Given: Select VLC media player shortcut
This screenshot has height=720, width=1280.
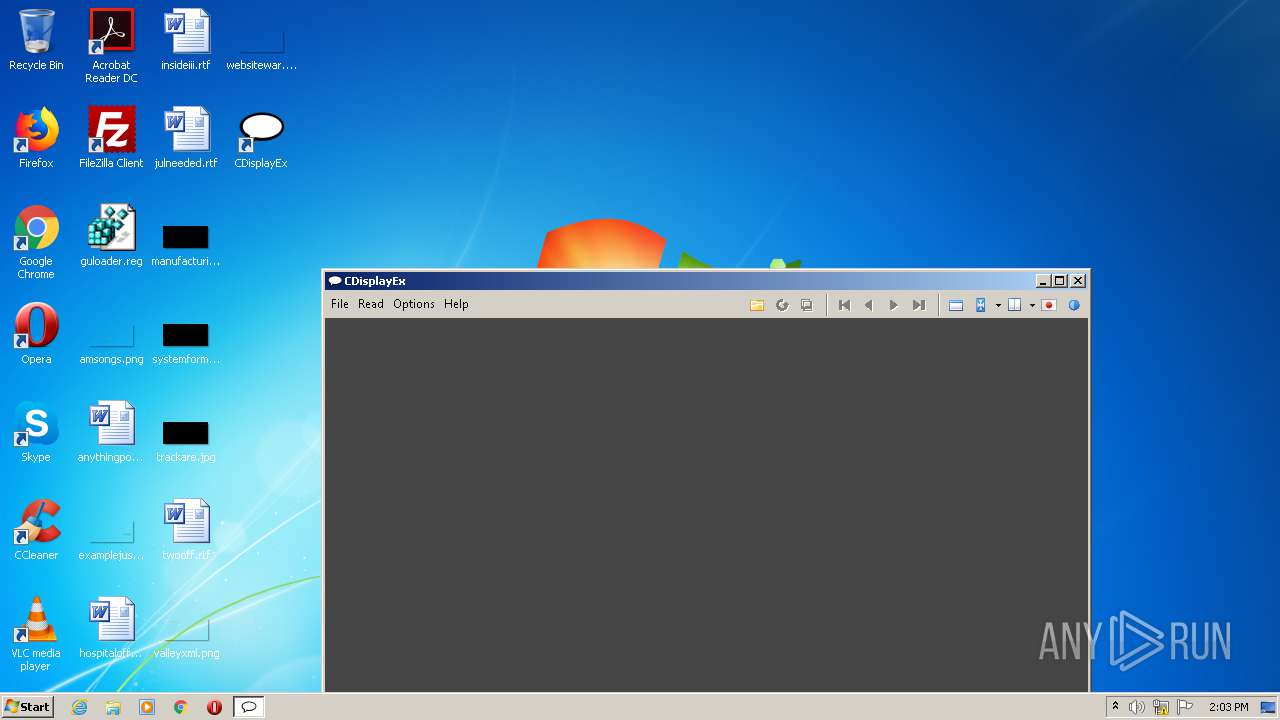Looking at the screenshot, I should click(x=36, y=634).
